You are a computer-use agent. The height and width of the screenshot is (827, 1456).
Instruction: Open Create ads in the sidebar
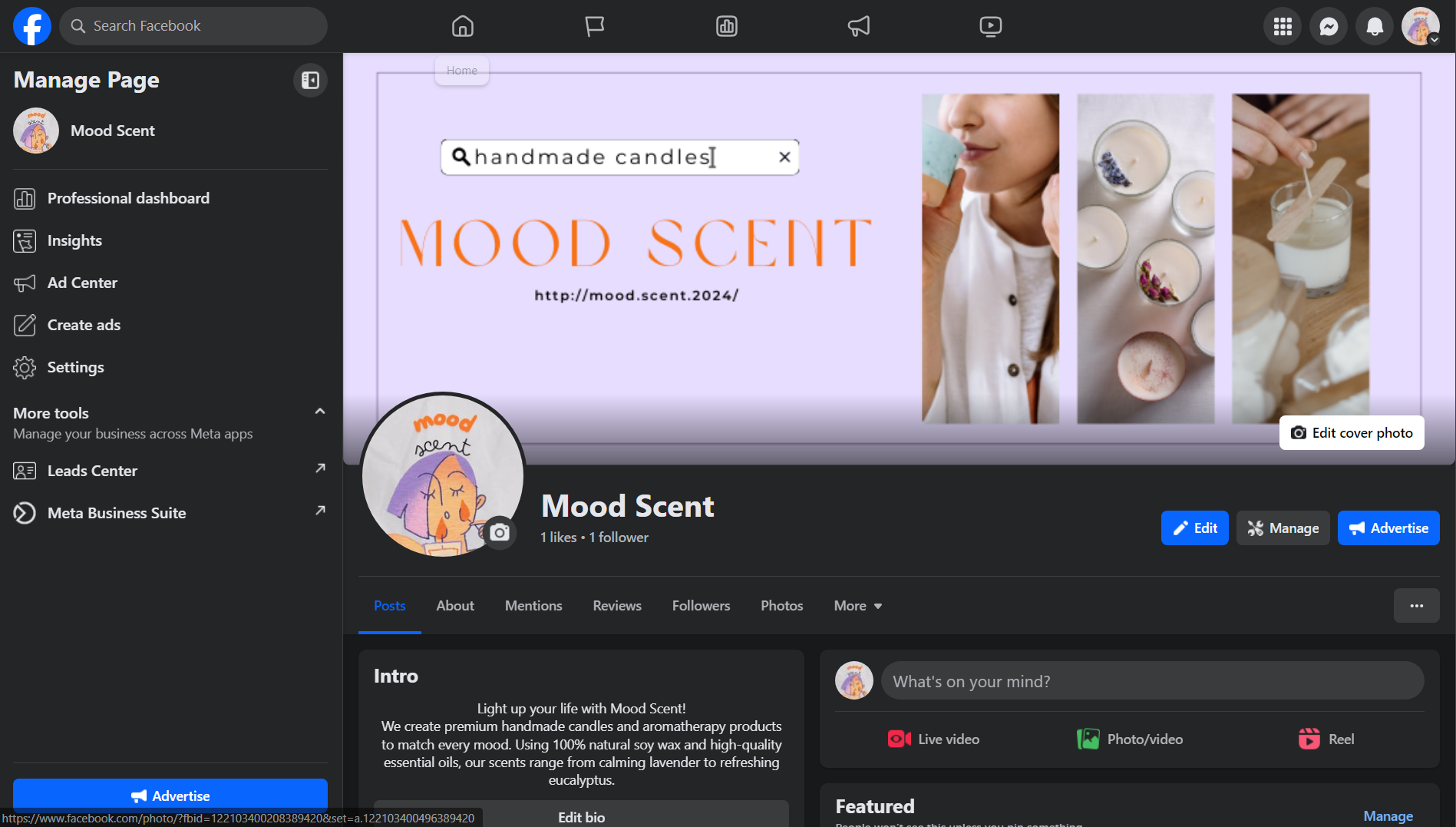tap(170, 325)
